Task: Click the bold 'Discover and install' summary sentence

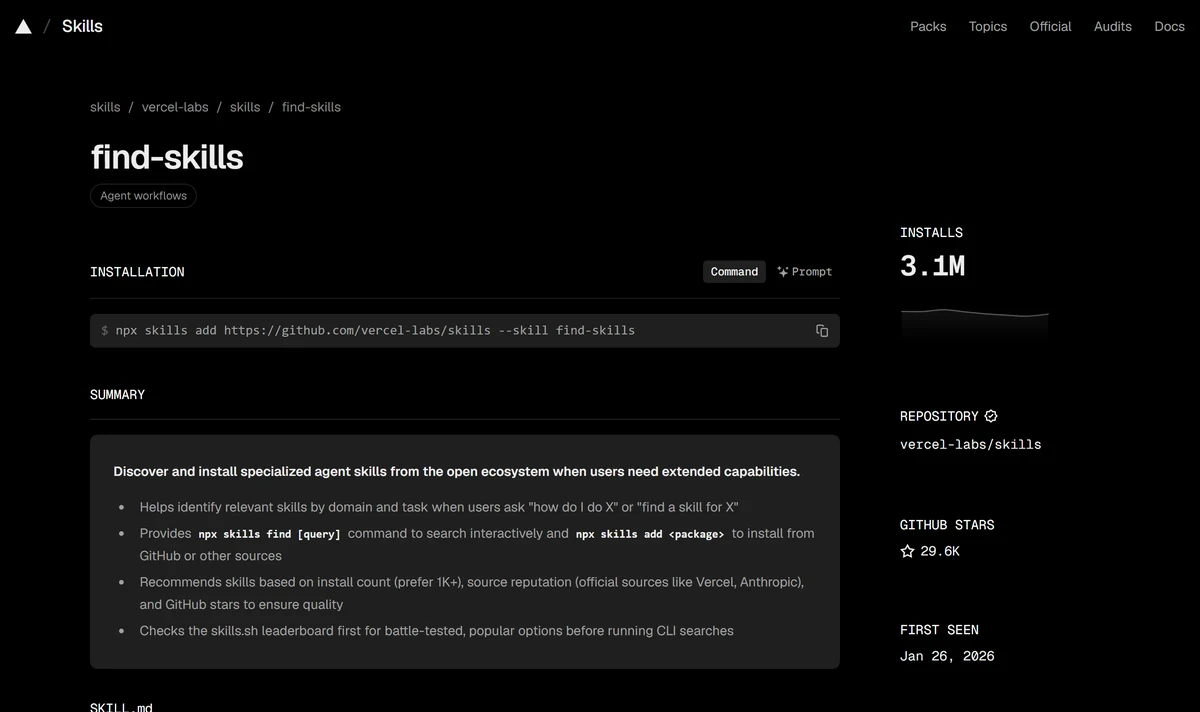Action: [x=456, y=471]
